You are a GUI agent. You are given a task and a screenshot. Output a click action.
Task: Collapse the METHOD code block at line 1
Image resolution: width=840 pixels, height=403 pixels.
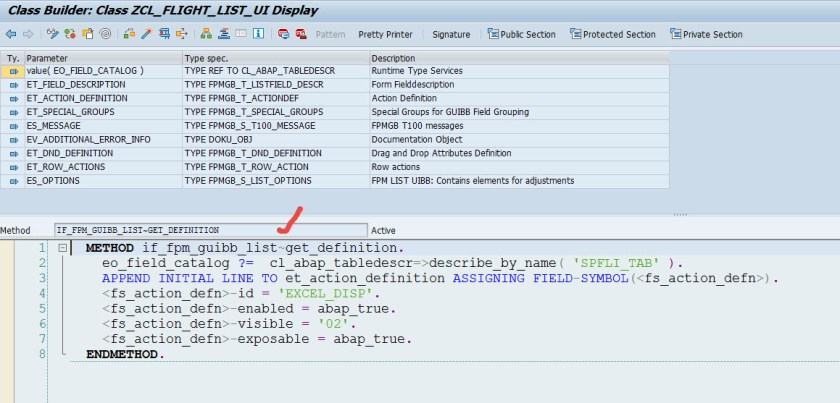62,247
